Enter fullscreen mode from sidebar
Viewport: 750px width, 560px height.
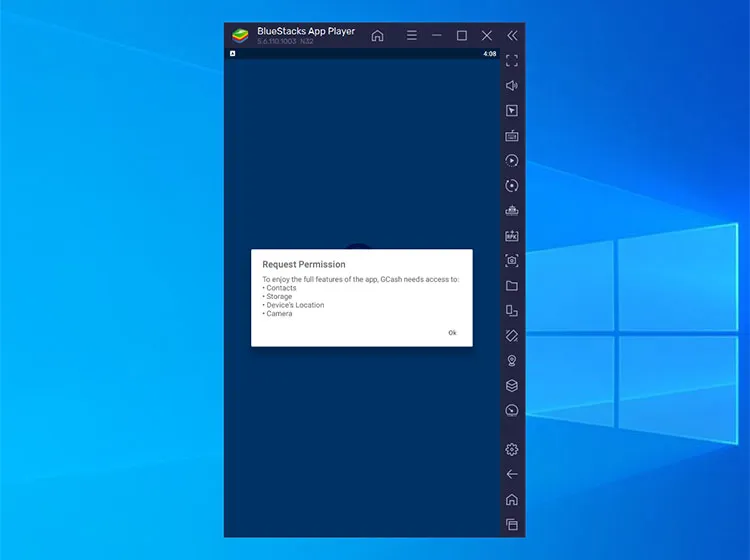(x=512, y=61)
